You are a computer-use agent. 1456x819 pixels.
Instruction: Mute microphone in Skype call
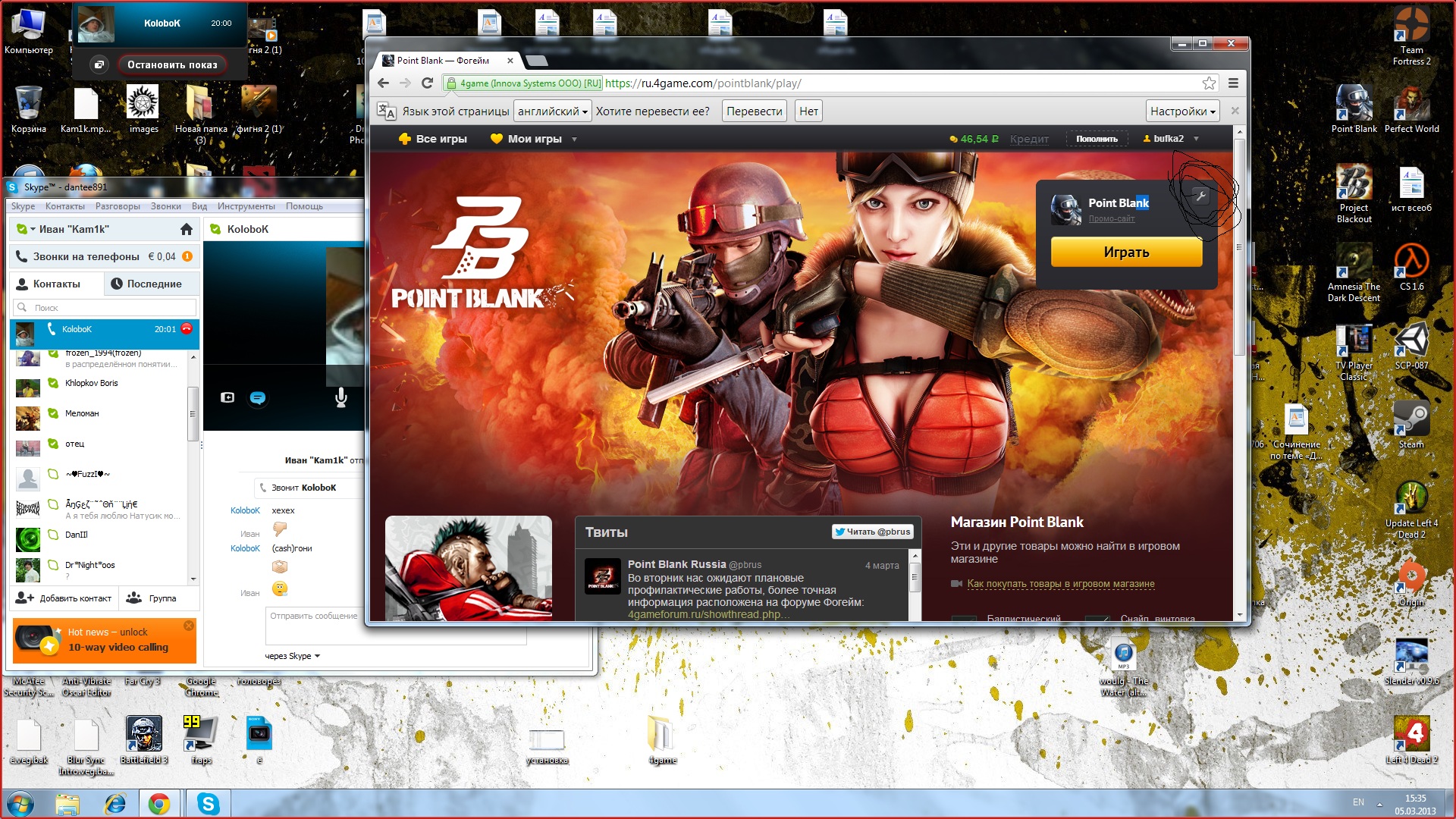[x=341, y=397]
